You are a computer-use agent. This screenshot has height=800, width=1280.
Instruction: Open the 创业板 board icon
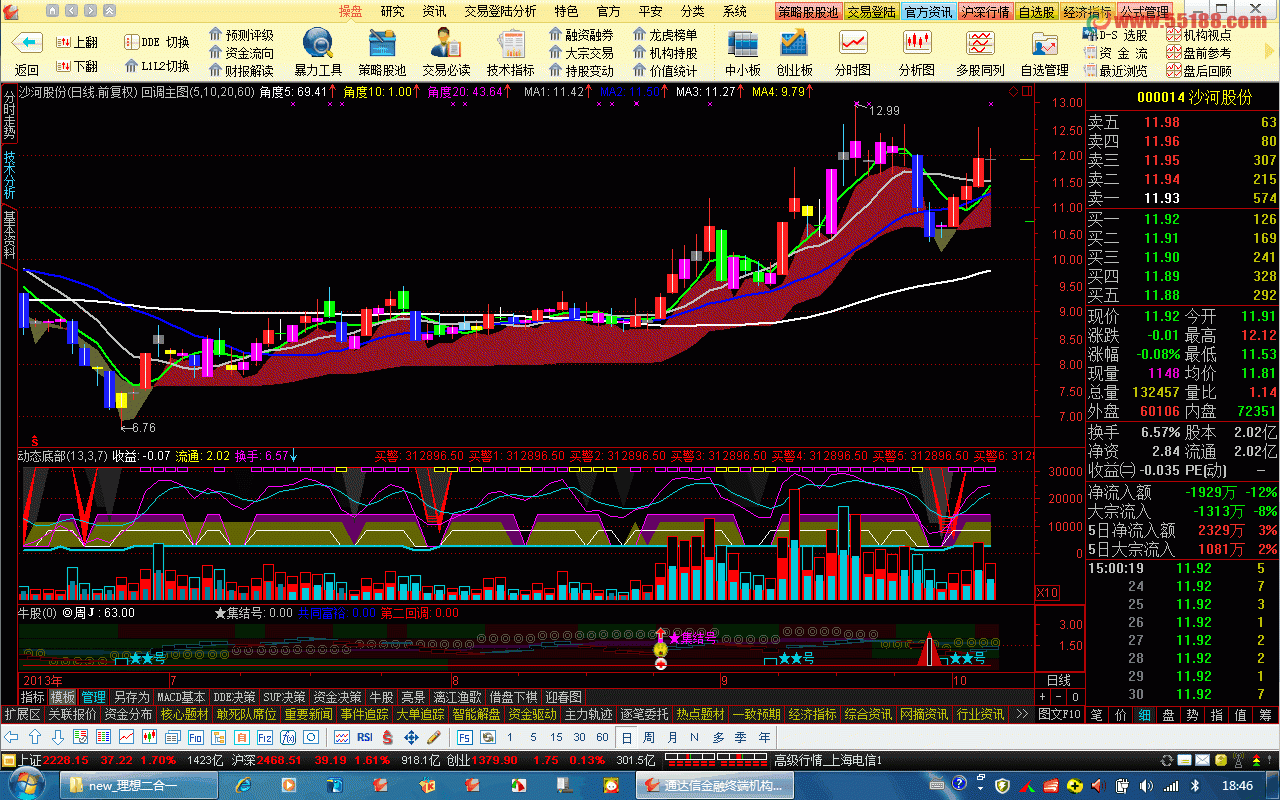pos(794,43)
